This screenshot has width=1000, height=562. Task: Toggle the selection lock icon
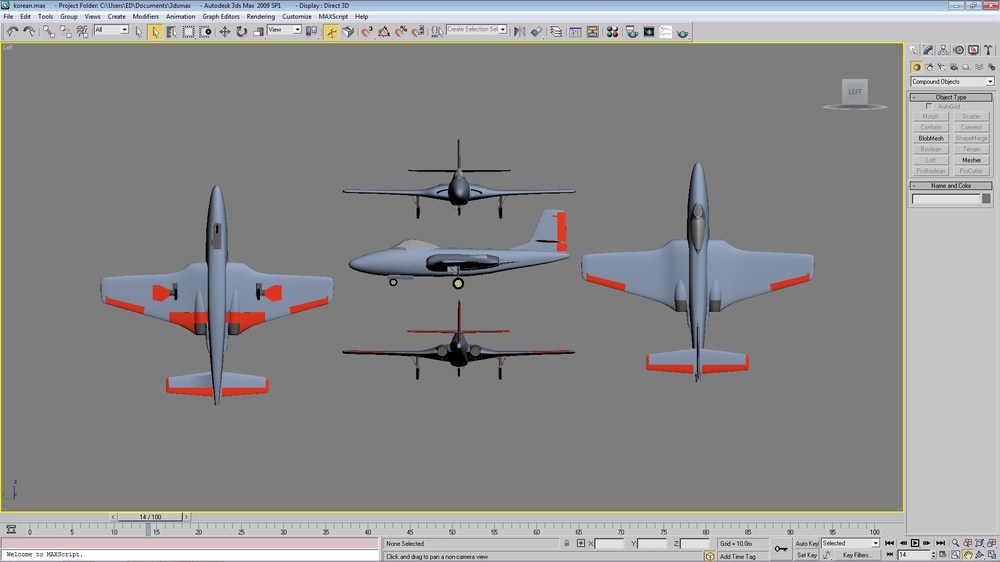pyautogui.click(x=566, y=544)
